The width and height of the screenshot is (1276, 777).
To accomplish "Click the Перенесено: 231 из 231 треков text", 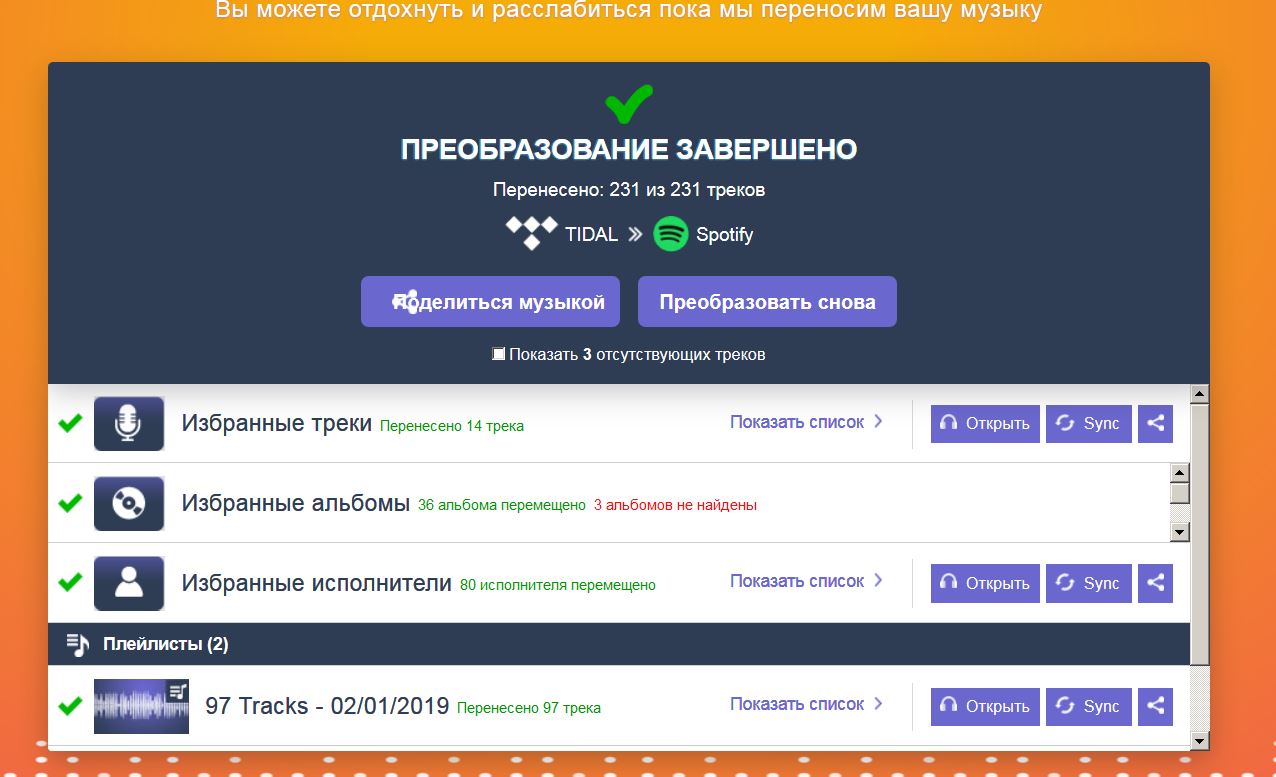I will (629, 189).
